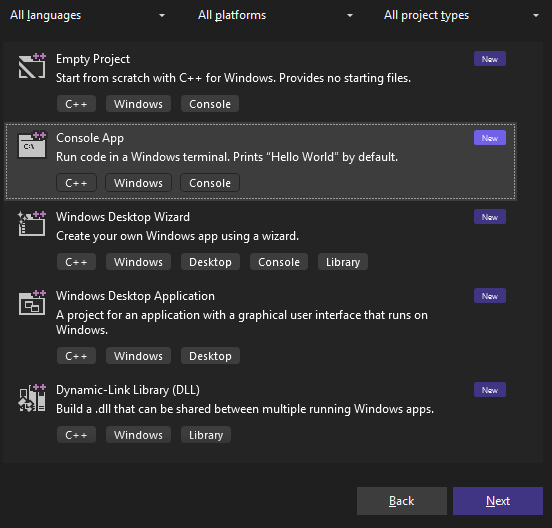Screen dimensions: 552x528
Task: Click the Library tag under Windows Desktop Wizard
Action: (x=343, y=262)
